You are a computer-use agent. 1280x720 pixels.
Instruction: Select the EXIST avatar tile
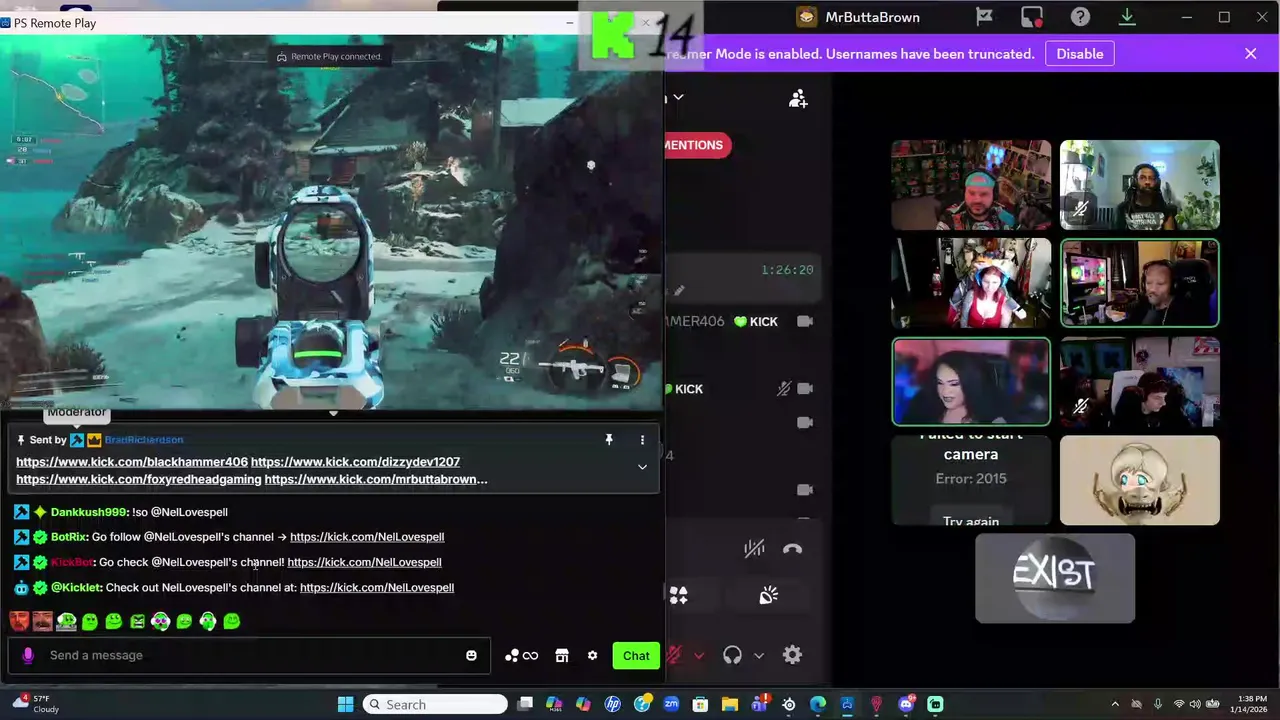1055,578
